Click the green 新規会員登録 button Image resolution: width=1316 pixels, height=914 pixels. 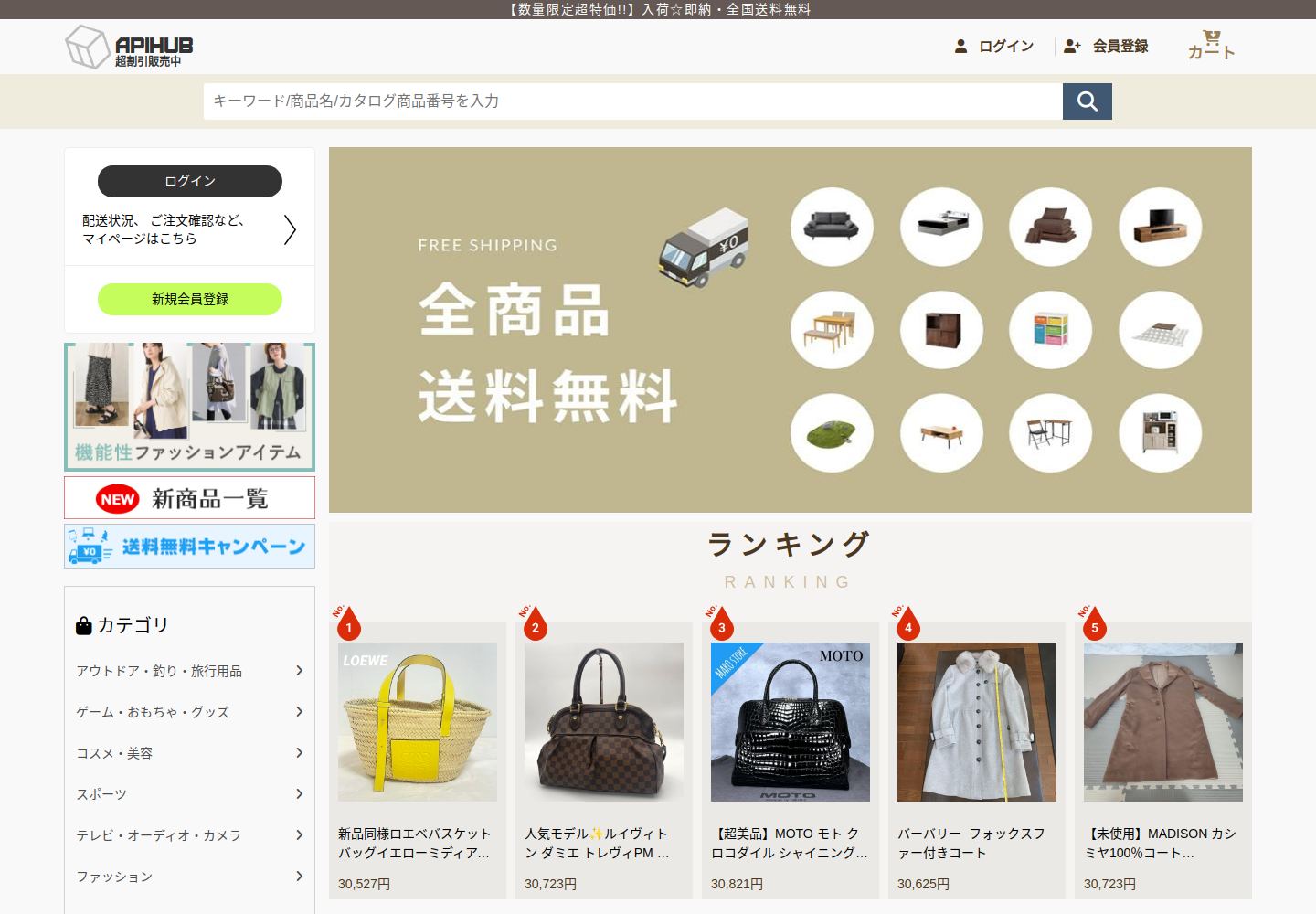[190, 299]
